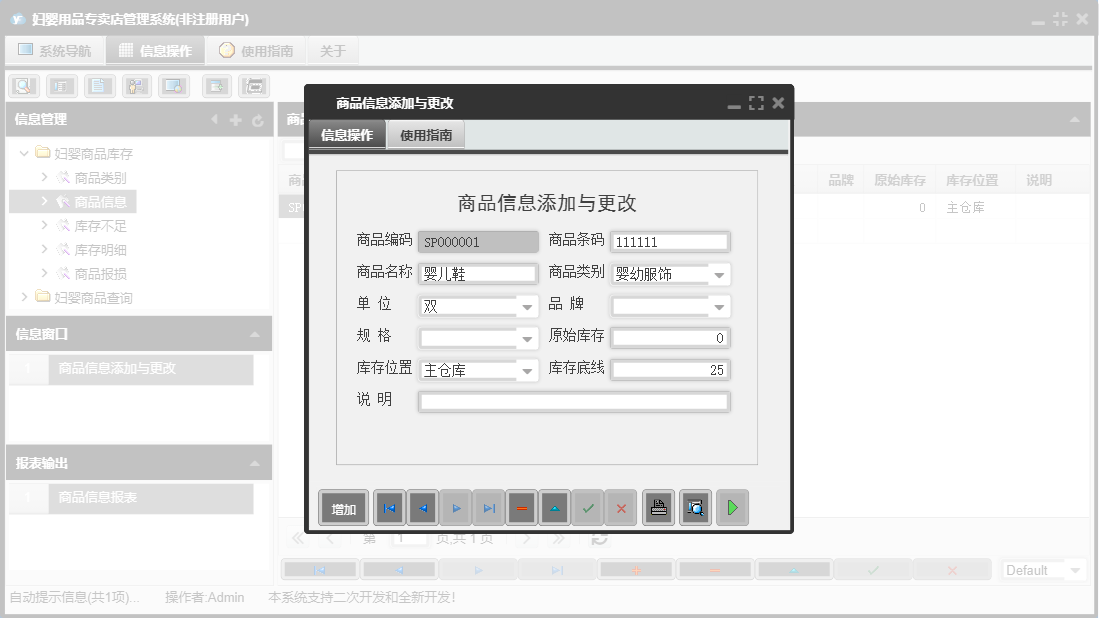Switch to the 使用指南 tab in dialog

coord(426,135)
